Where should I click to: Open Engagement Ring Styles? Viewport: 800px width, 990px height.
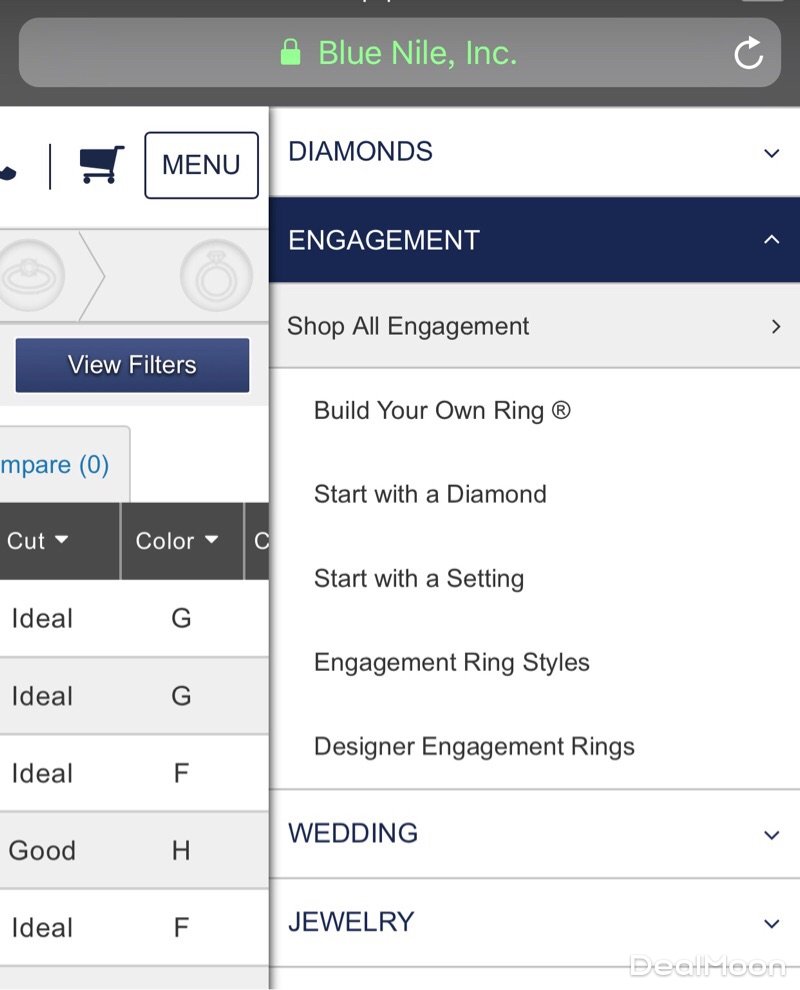click(x=451, y=662)
